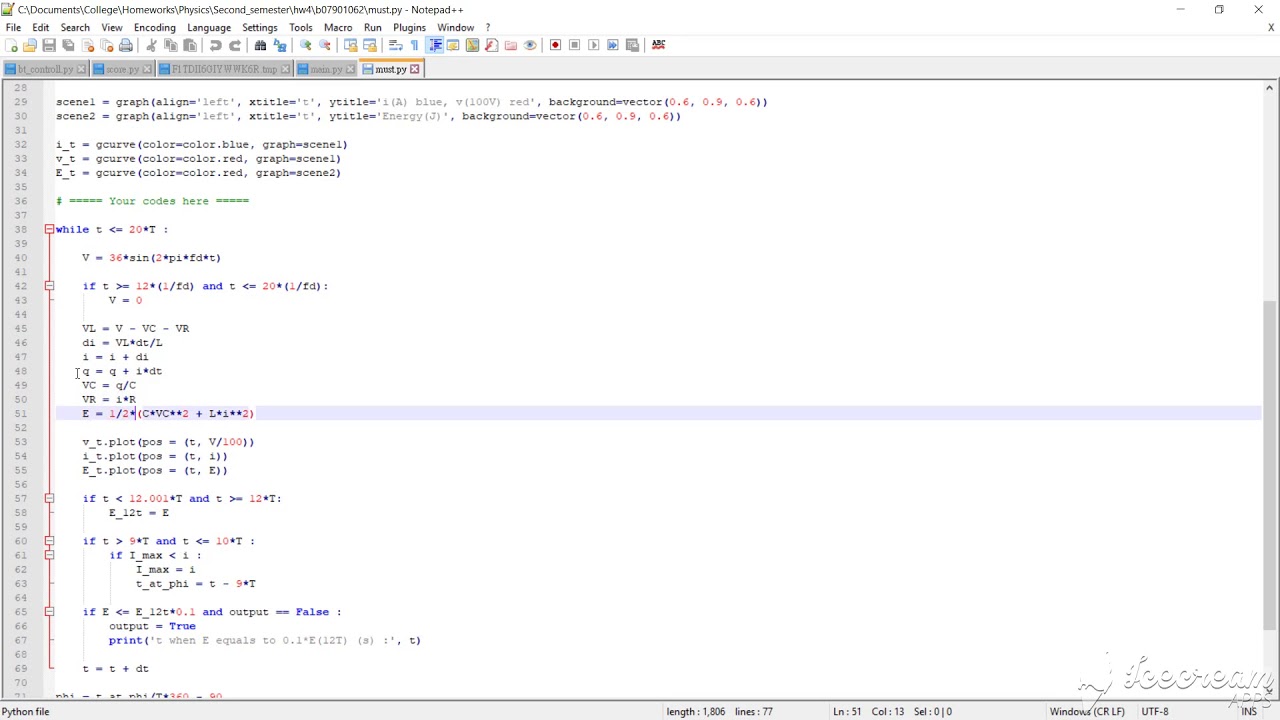This screenshot has height=720, width=1280.
Task: Redo the edit using the toolbar arrow
Action: click(x=235, y=45)
